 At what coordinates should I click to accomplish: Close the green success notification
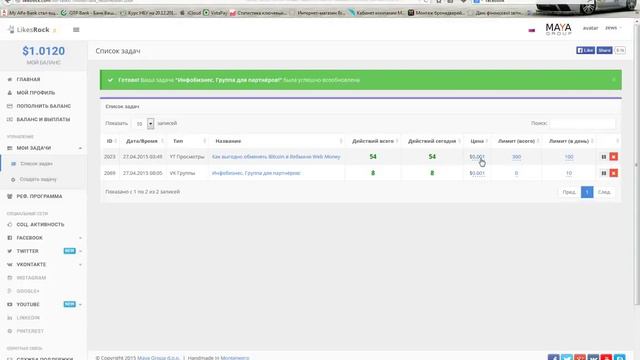point(613,80)
